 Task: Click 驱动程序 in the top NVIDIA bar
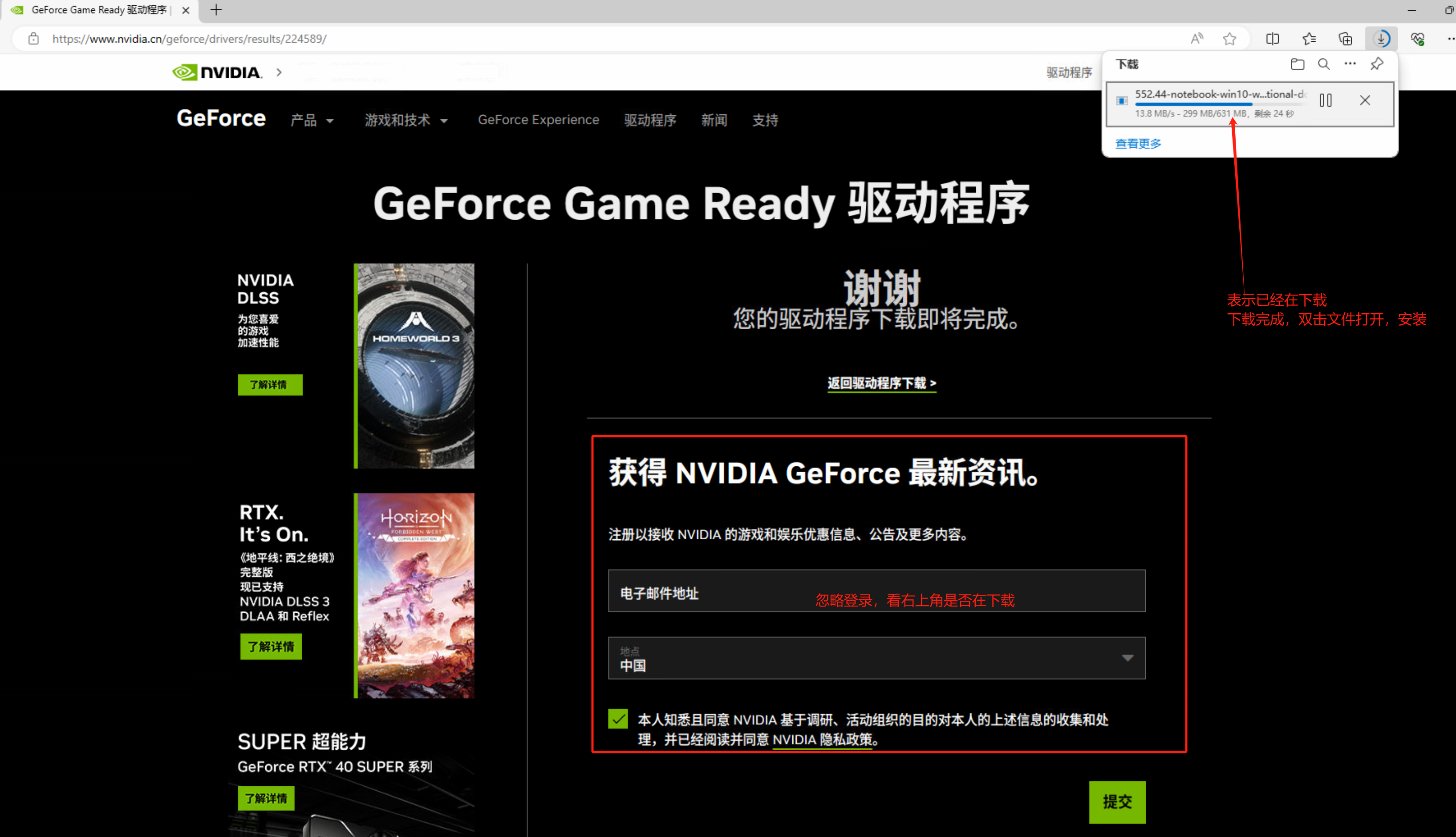(x=1069, y=73)
